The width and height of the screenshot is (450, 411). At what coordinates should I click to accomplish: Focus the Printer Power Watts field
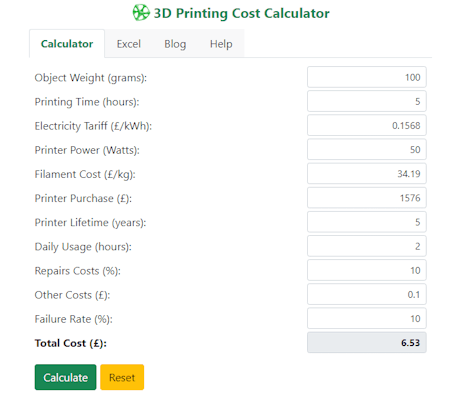(x=367, y=150)
